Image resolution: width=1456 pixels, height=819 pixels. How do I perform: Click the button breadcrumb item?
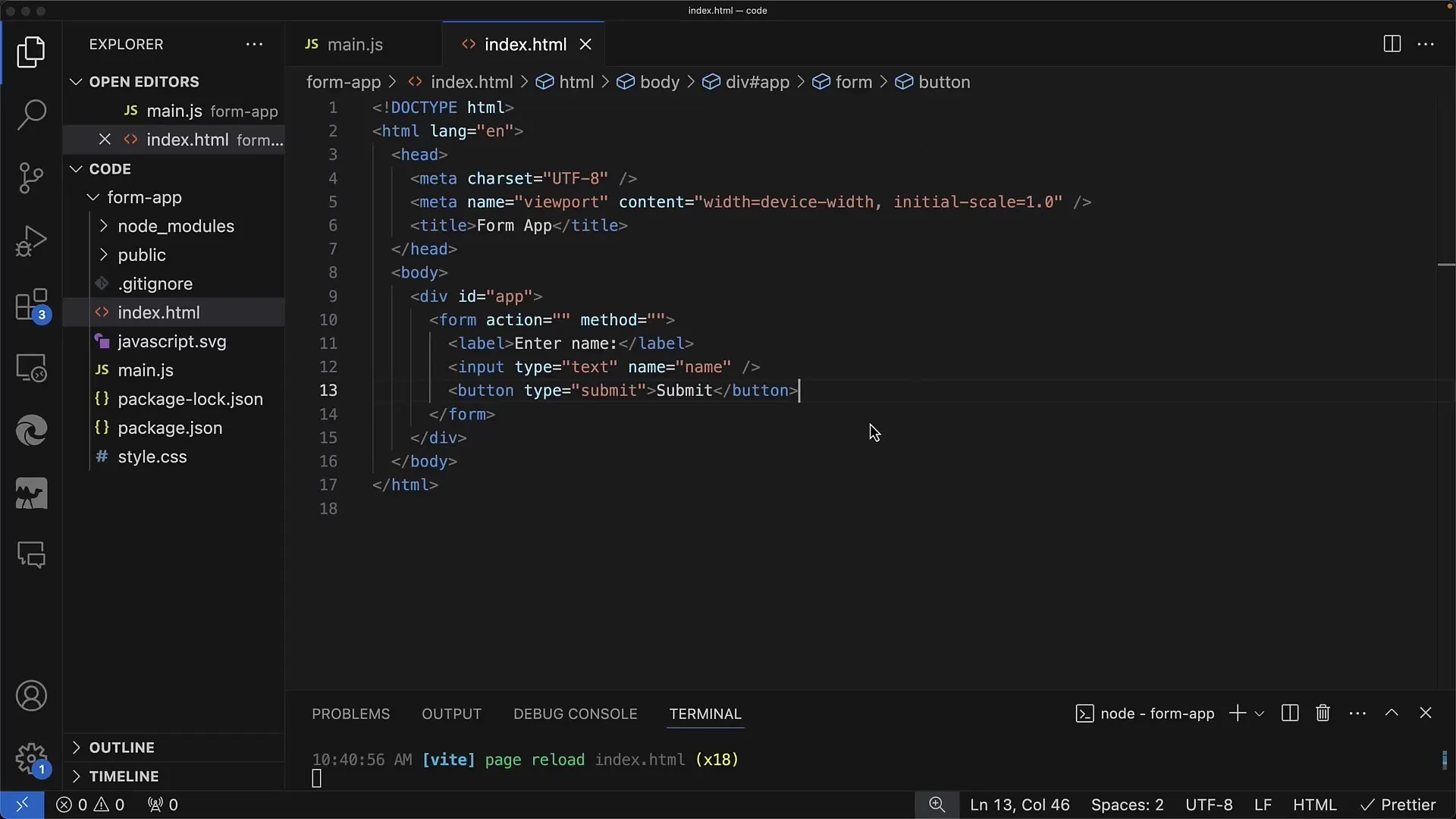pos(933,82)
